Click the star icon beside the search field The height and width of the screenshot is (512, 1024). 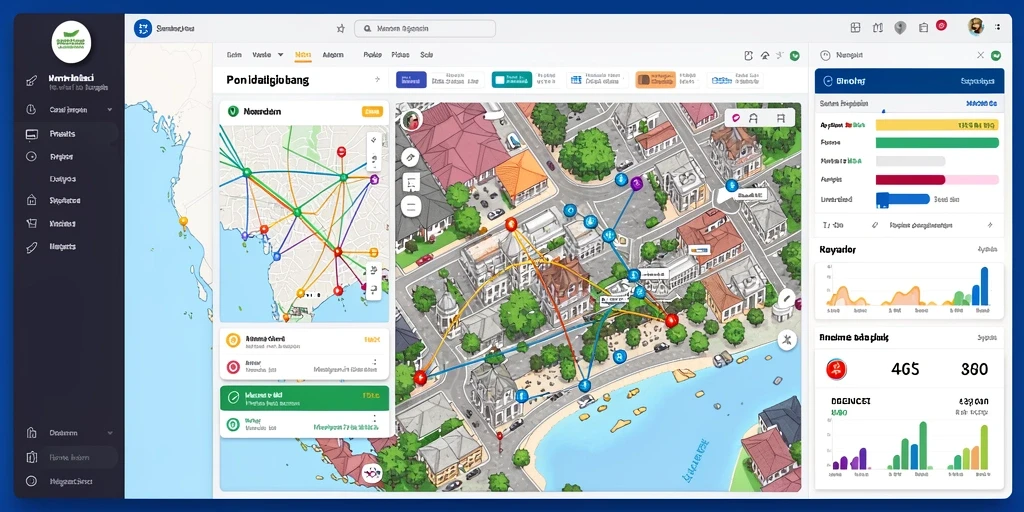(x=340, y=29)
